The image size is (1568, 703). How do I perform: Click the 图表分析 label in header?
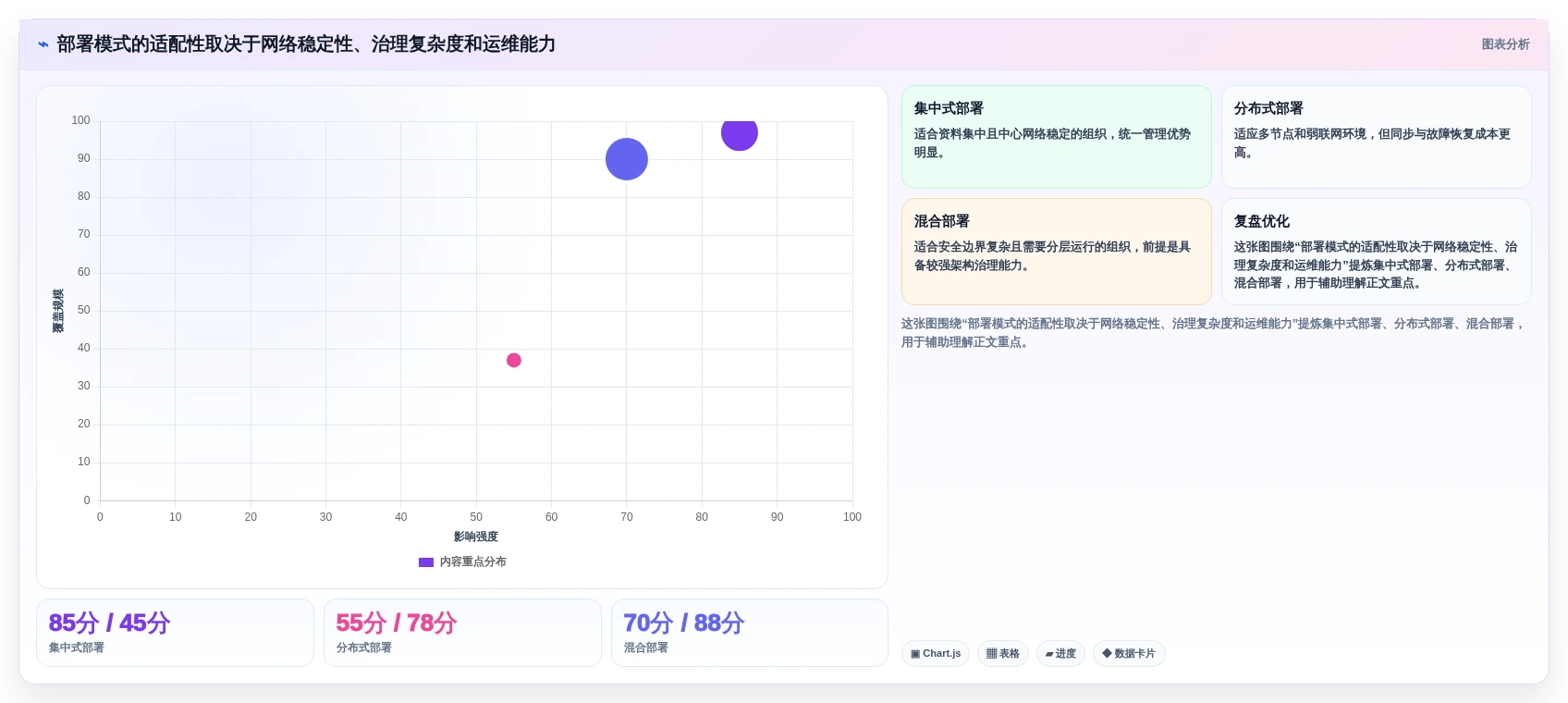(1505, 44)
